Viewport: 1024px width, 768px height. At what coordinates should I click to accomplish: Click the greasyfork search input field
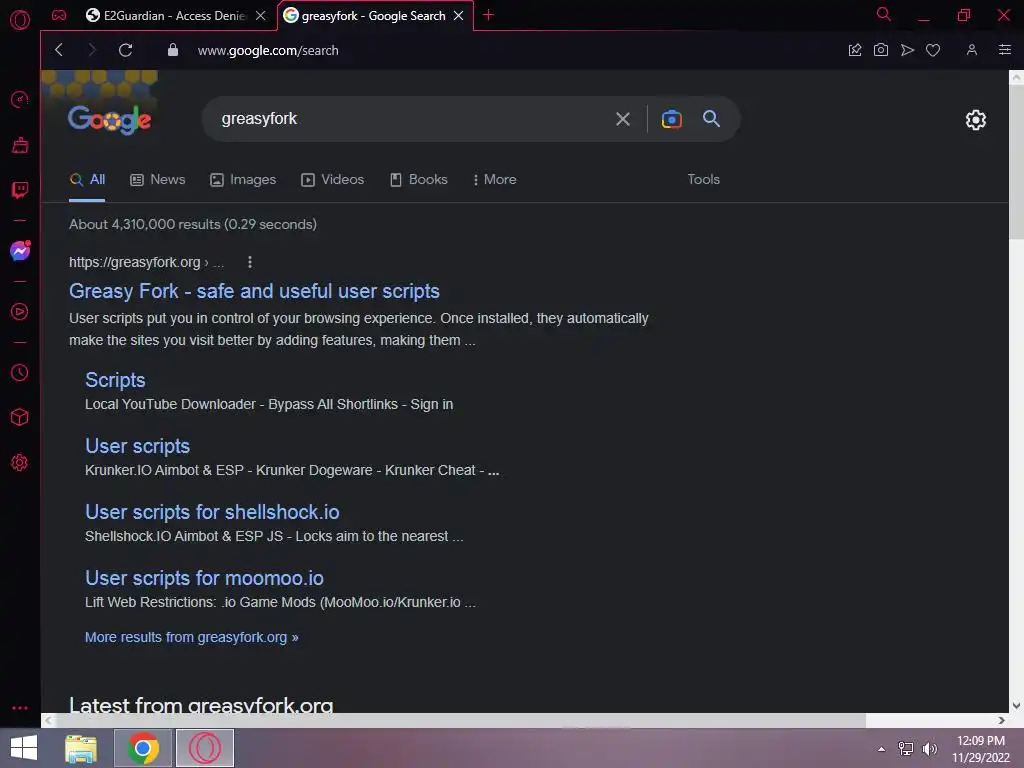[x=411, y=119]
